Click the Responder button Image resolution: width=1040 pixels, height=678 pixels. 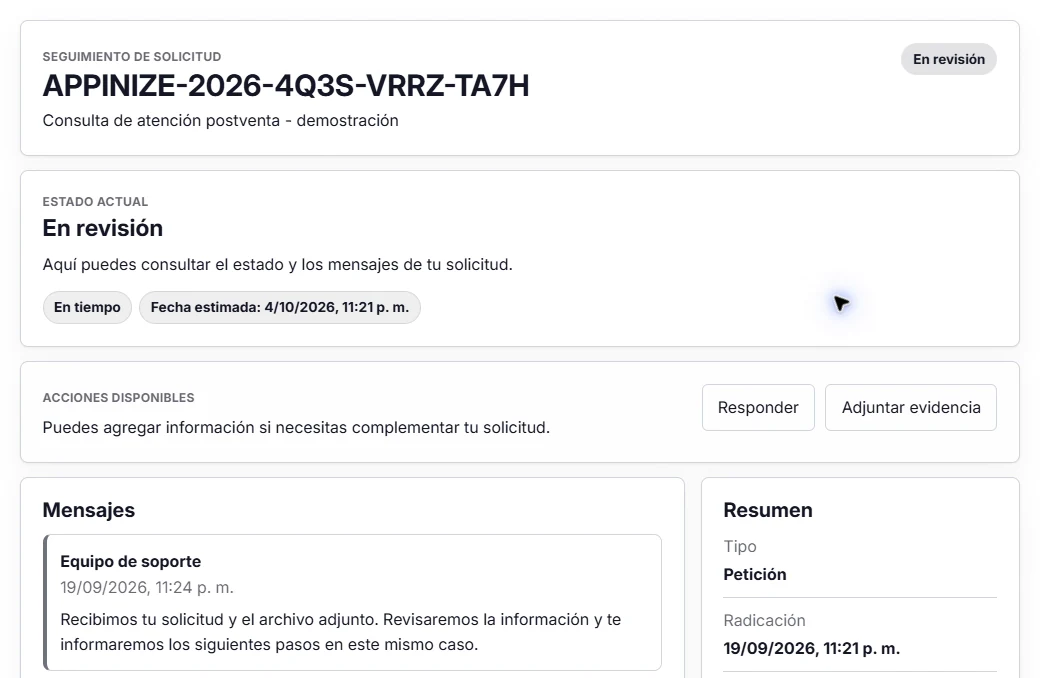758,407
